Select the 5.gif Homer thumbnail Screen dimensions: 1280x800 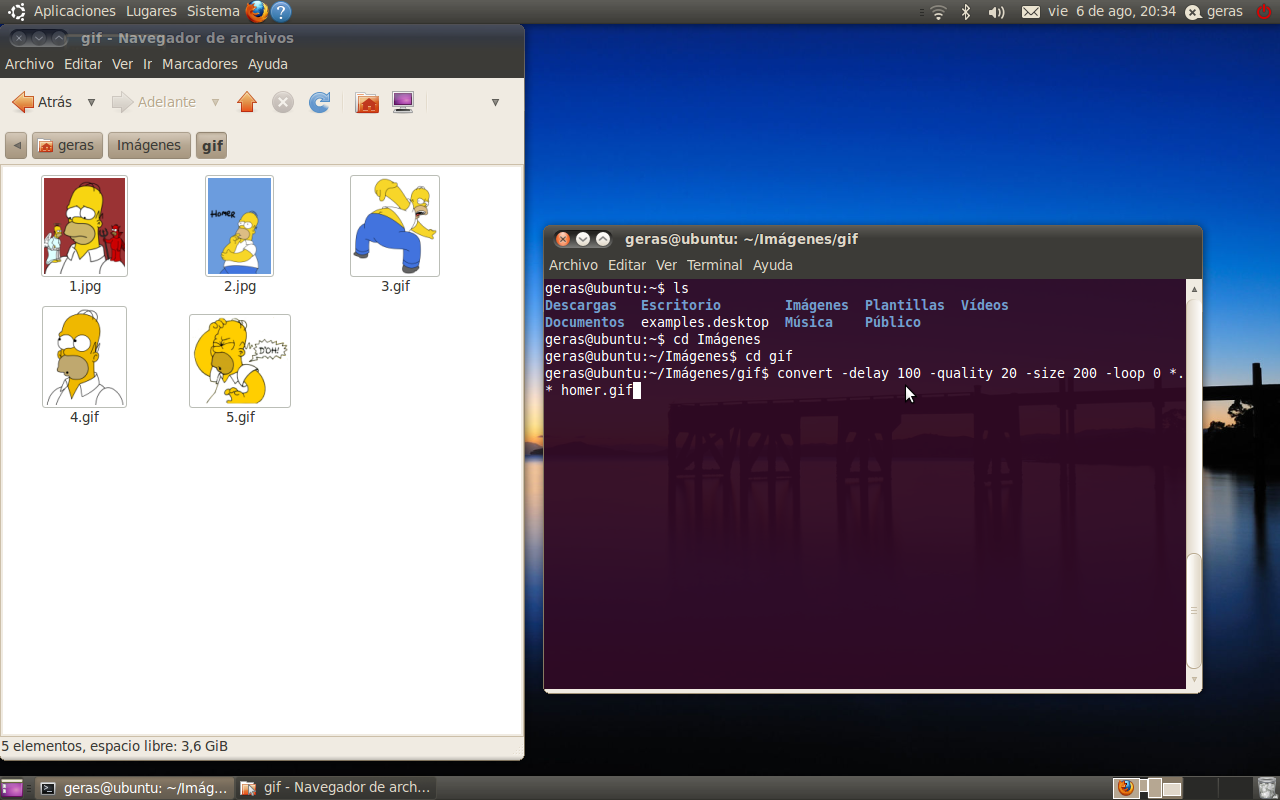tap(239, 361)
